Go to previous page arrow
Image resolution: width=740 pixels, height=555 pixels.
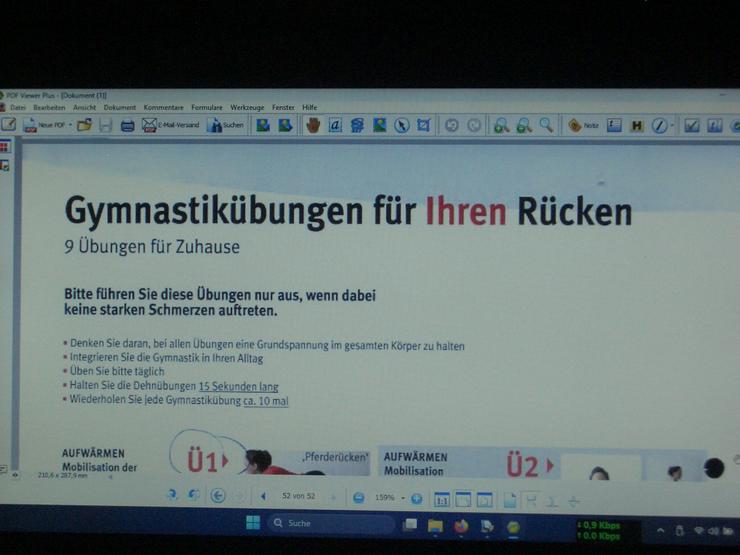tap(263, 497)
